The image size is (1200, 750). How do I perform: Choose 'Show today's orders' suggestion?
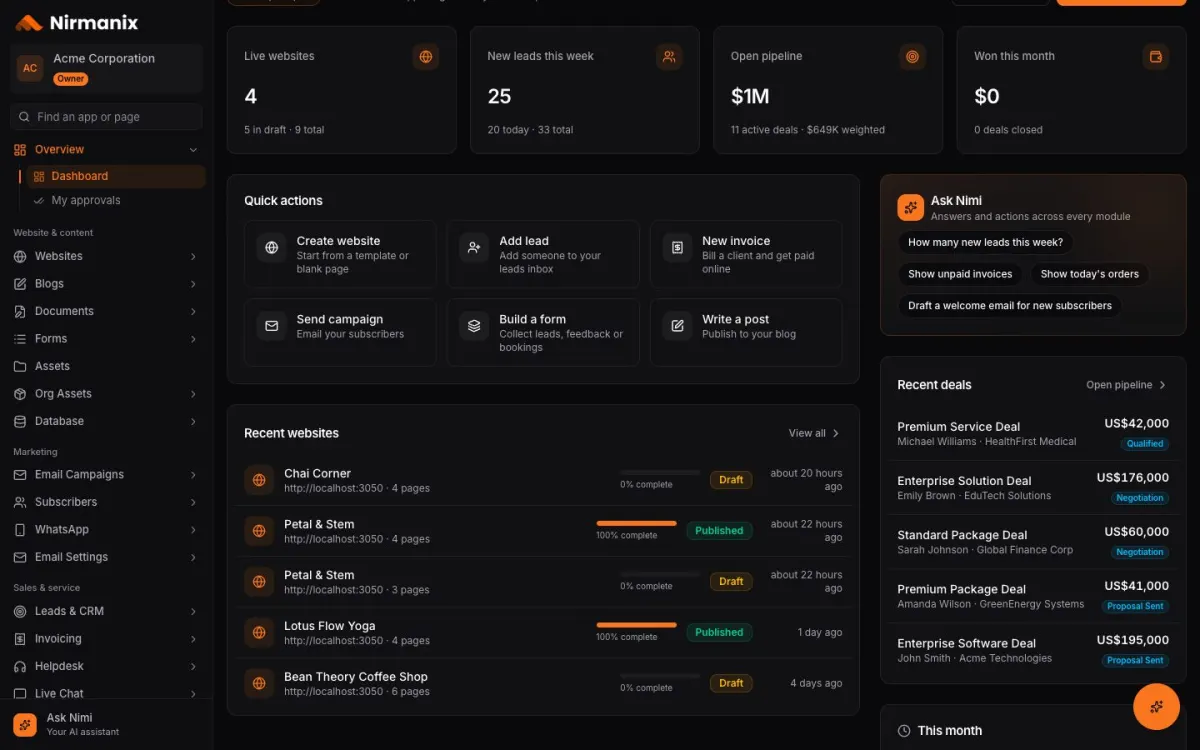(1089, 274)
